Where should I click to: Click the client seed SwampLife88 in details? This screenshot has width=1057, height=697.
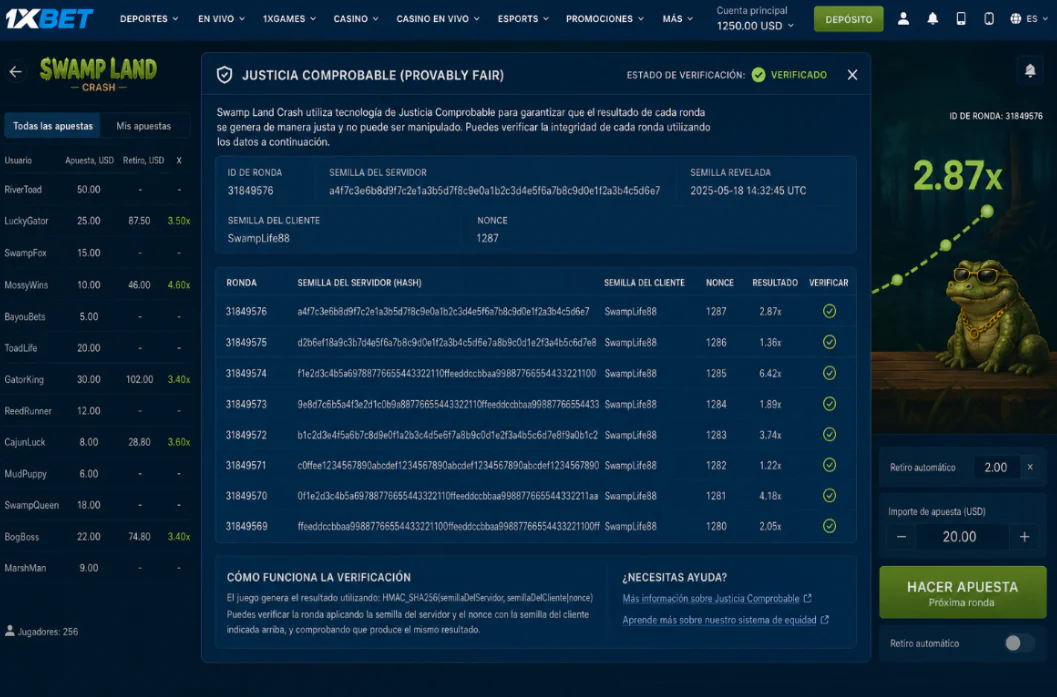tap(258, 238)
